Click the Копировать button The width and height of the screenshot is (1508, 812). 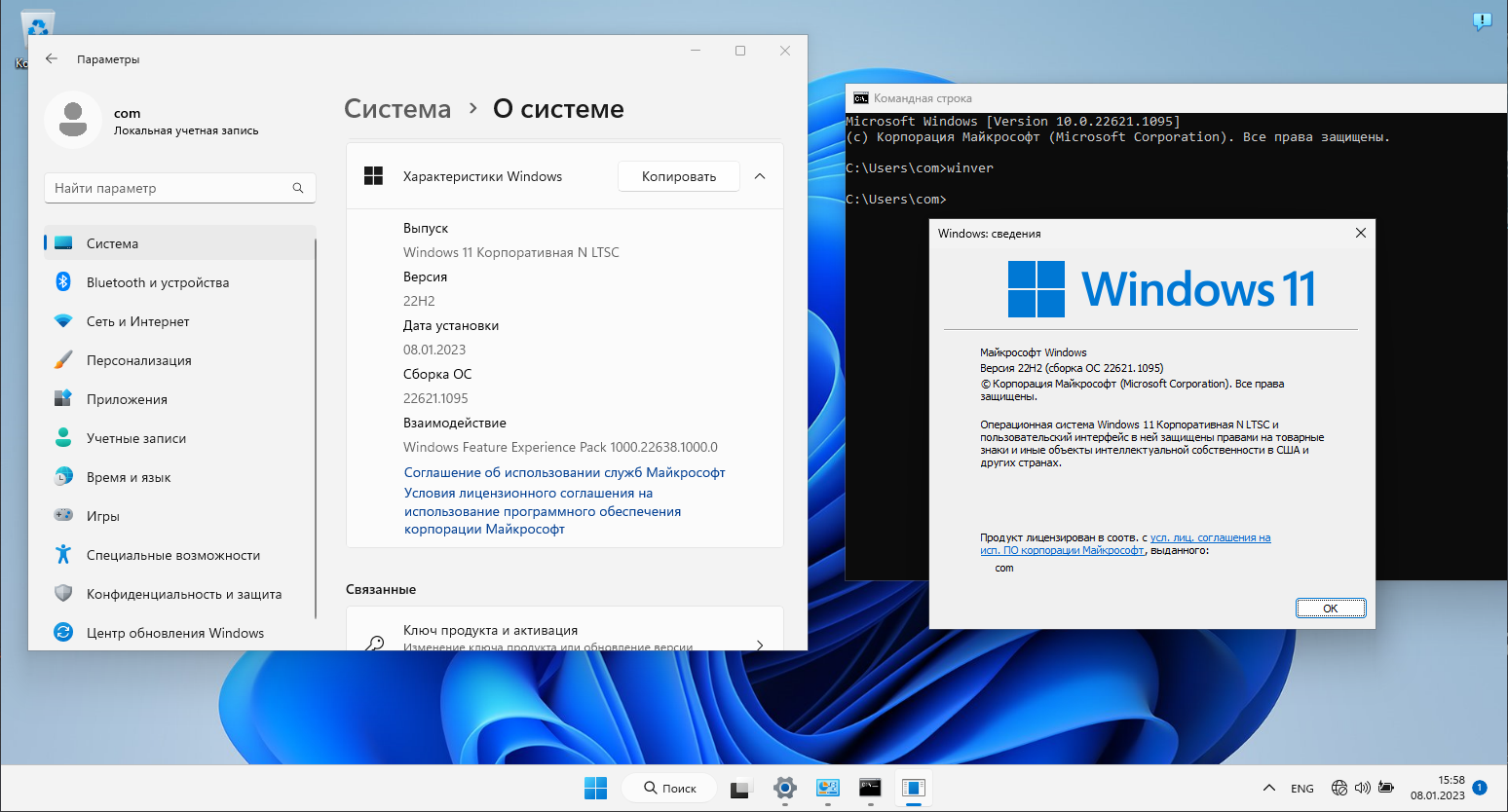(679, 176)
